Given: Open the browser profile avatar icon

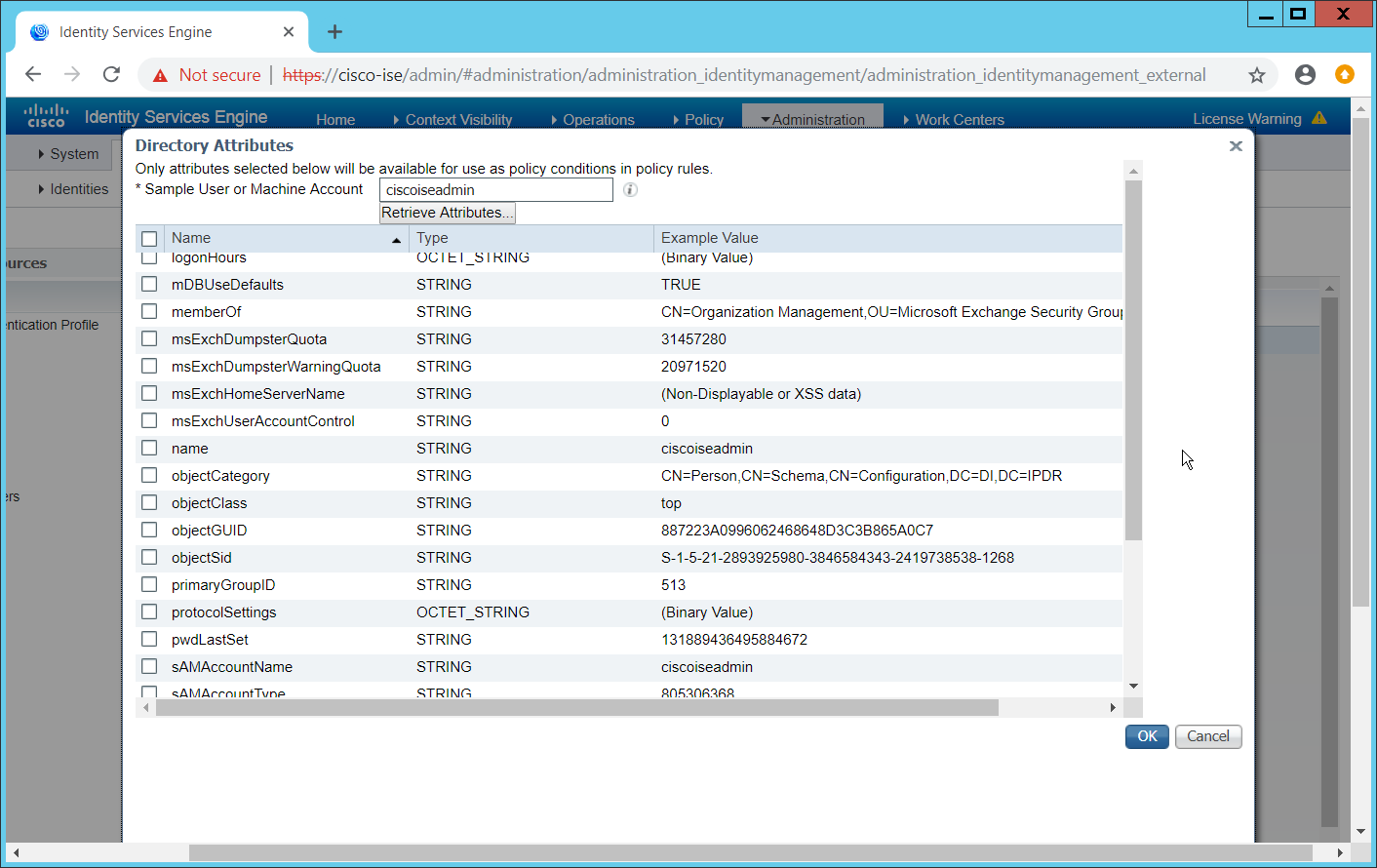Looking at the screenshot, I should 1305,75.
